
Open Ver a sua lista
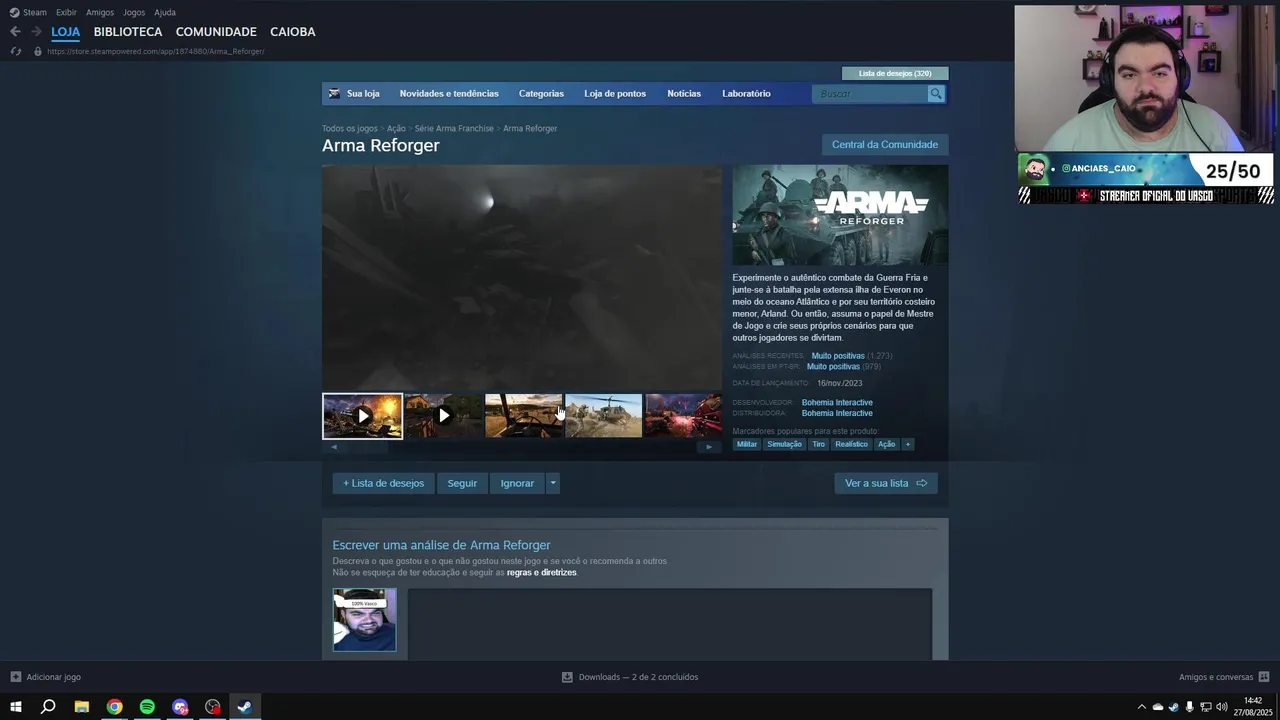click(x=886, y=483)
